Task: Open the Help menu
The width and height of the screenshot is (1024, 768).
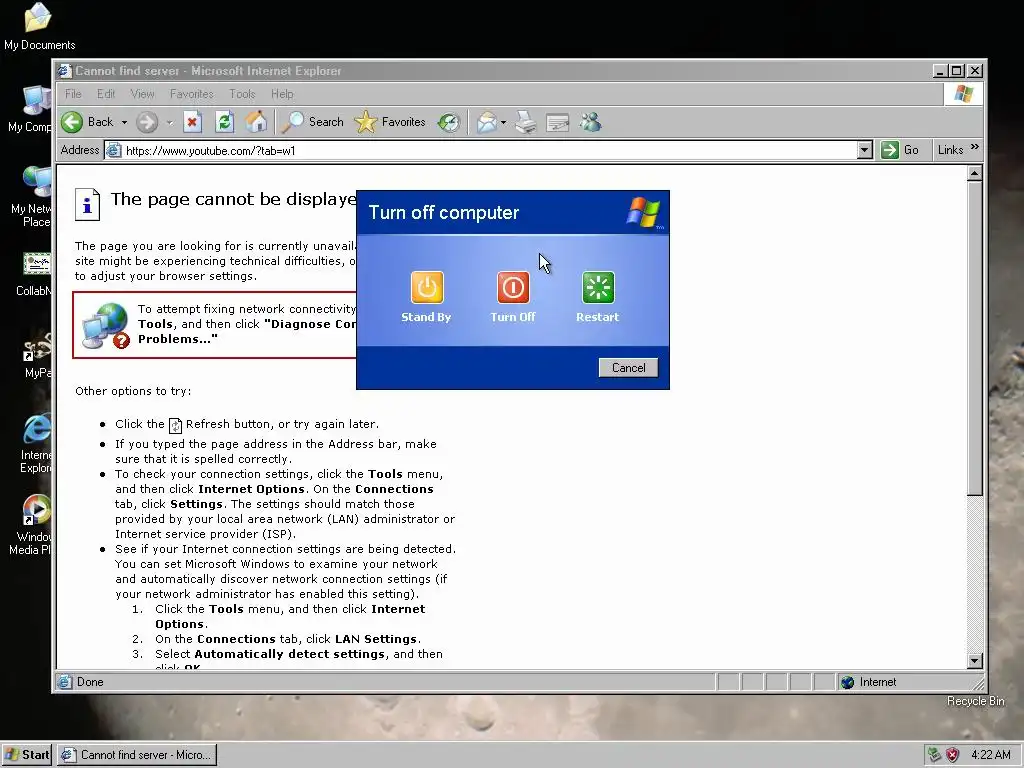Action: pos(282,94)
